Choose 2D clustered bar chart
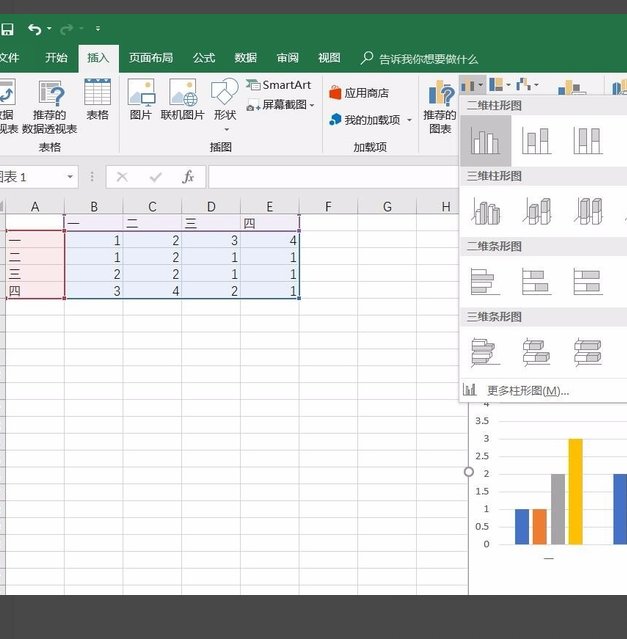 [x=485, y=281]
